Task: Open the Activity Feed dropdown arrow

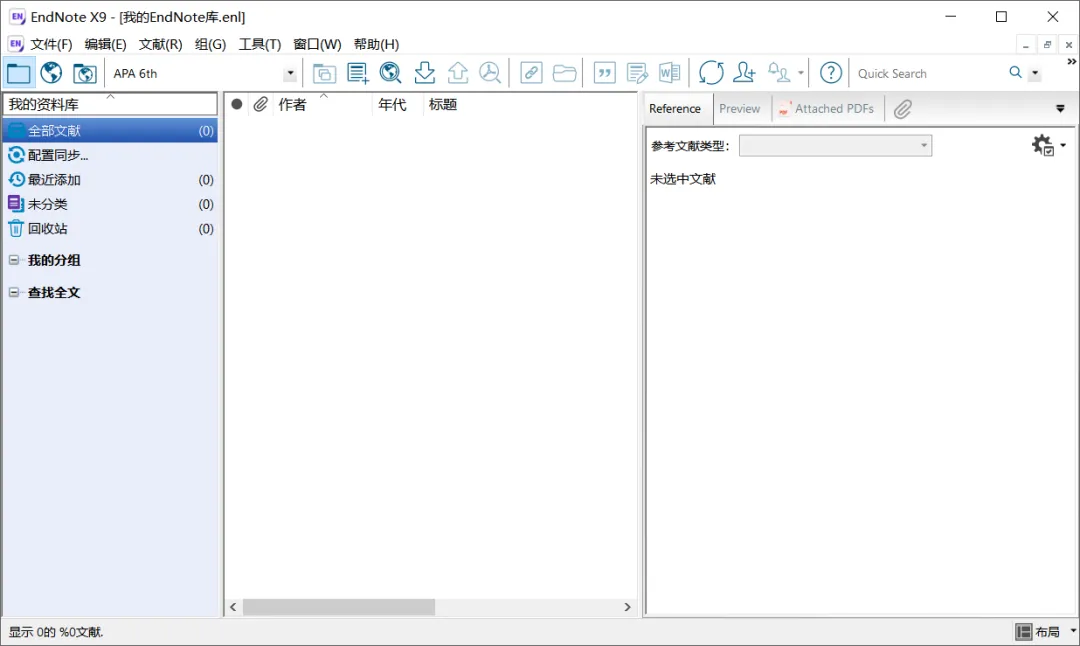Action: tap(800, 73)
